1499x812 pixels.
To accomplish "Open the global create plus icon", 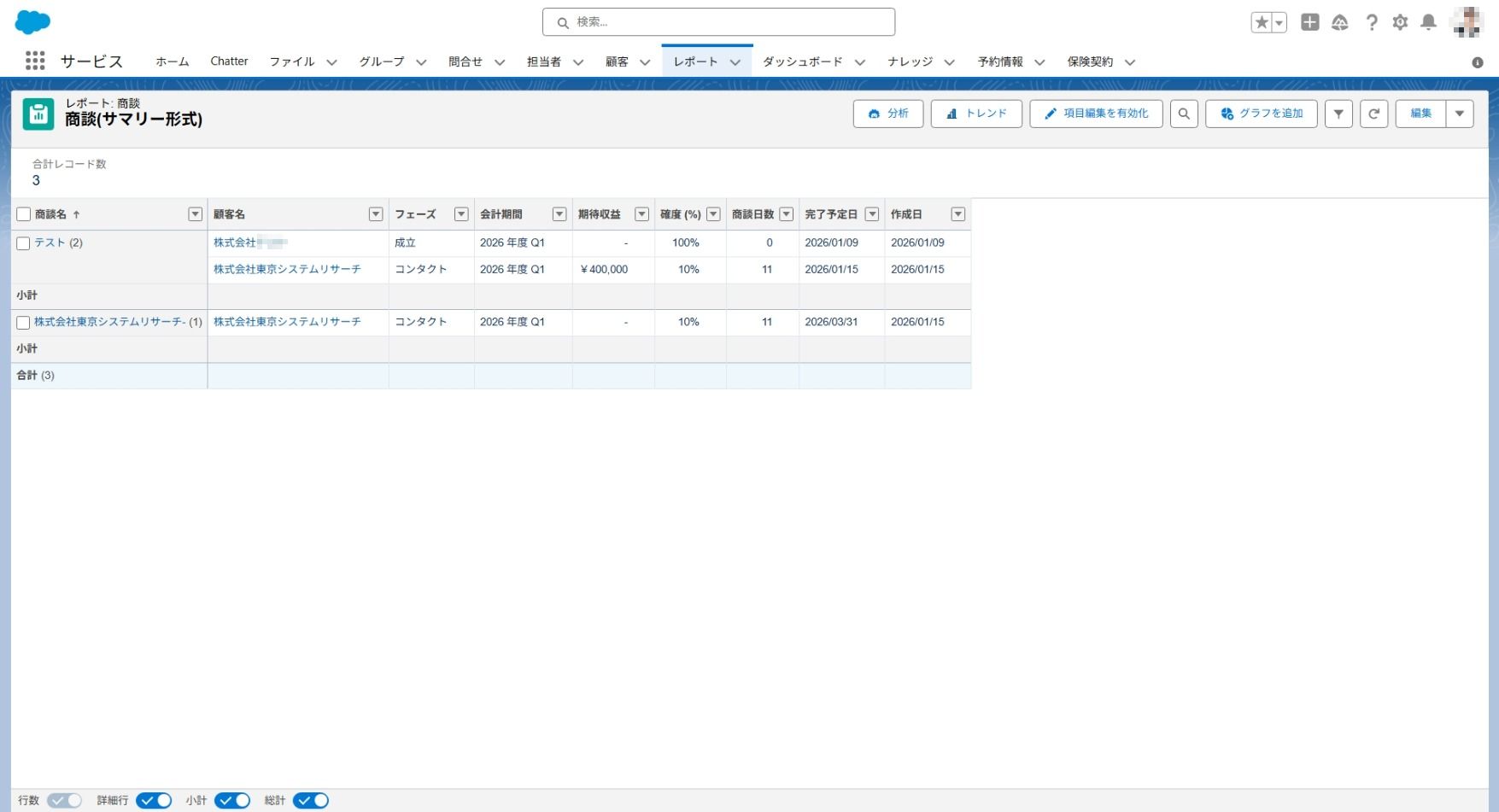I will (1309, 22).
